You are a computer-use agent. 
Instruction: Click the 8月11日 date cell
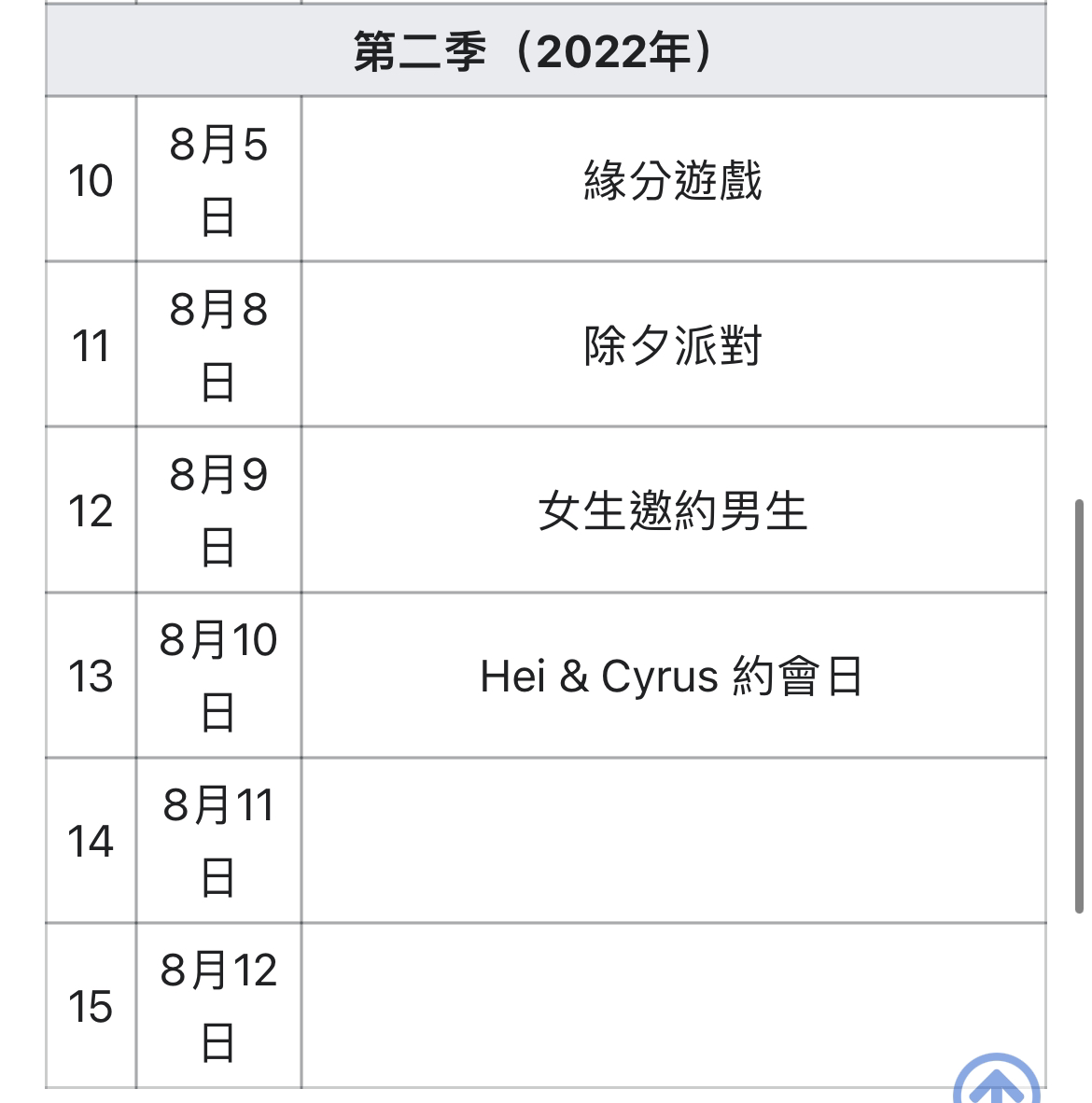pyautogui.click(x=218, y=841)
